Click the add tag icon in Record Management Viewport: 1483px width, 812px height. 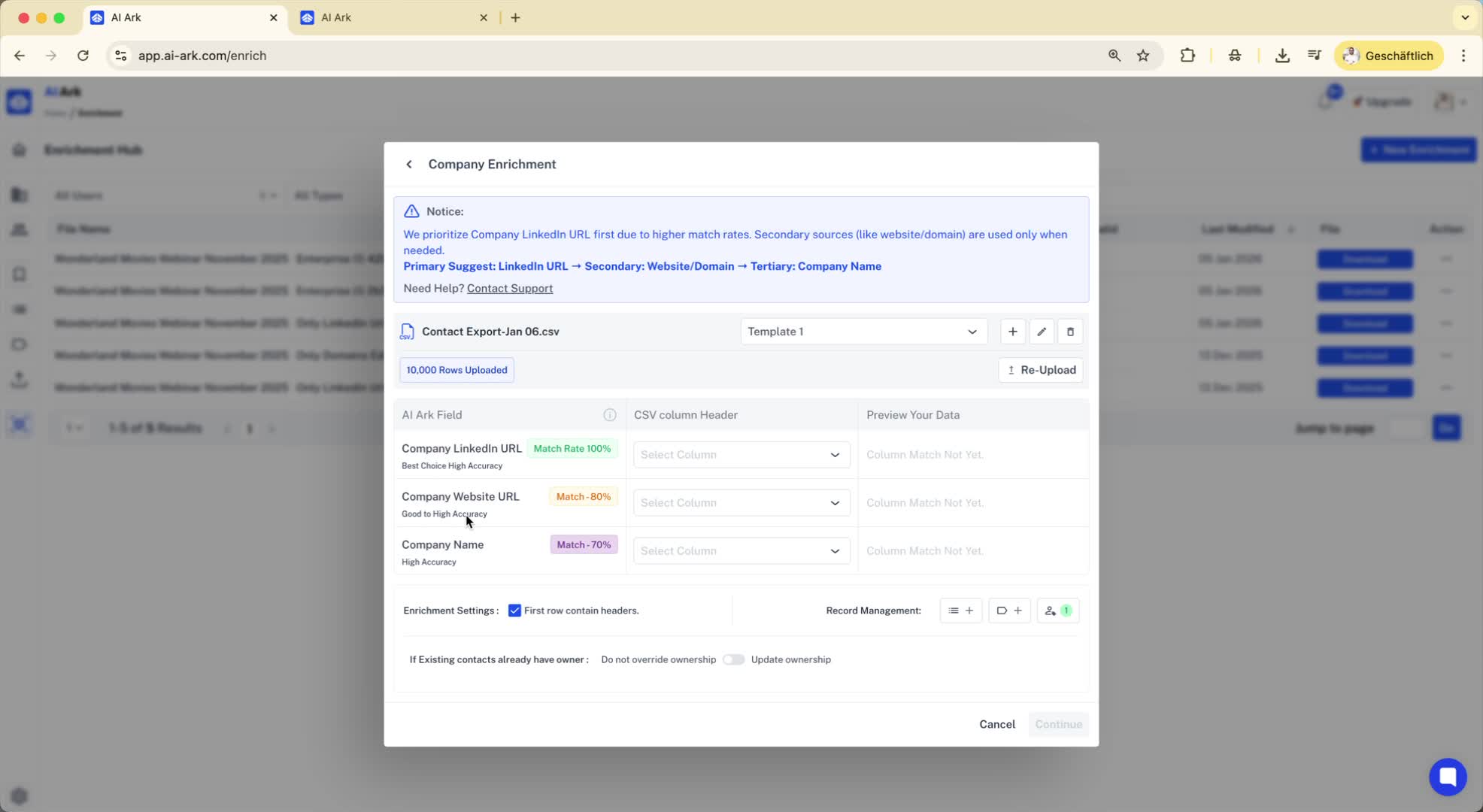click(x=1008, y=611)
